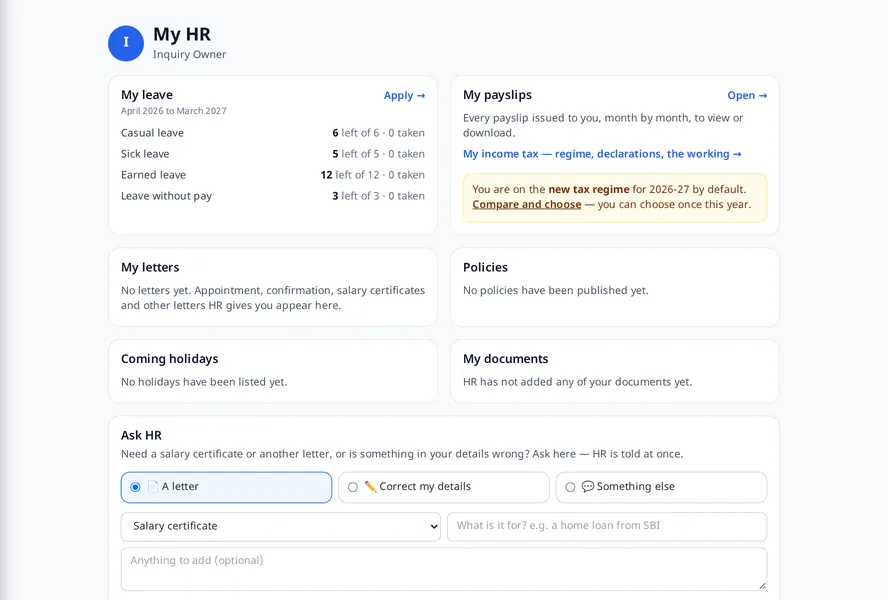Click the 'Policies' card heading

pyautogui.click(x=485, y=267)
